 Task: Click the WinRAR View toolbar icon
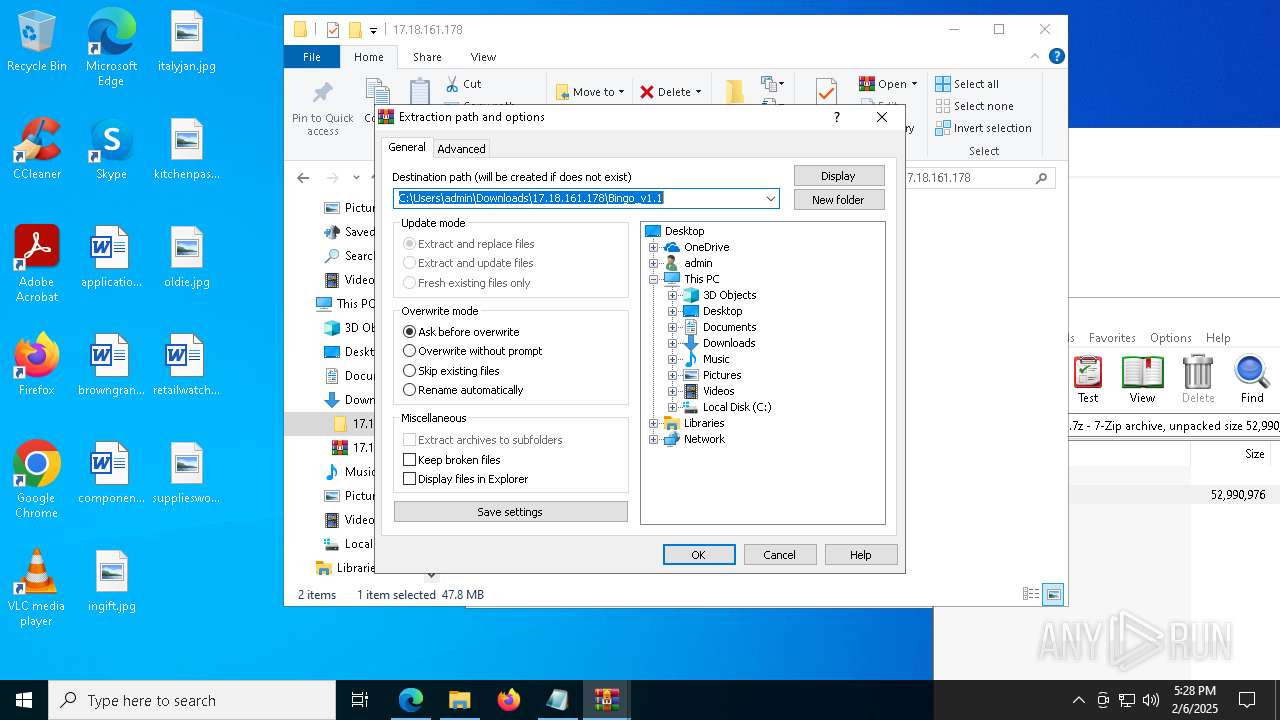click(x=1142, y=379)
